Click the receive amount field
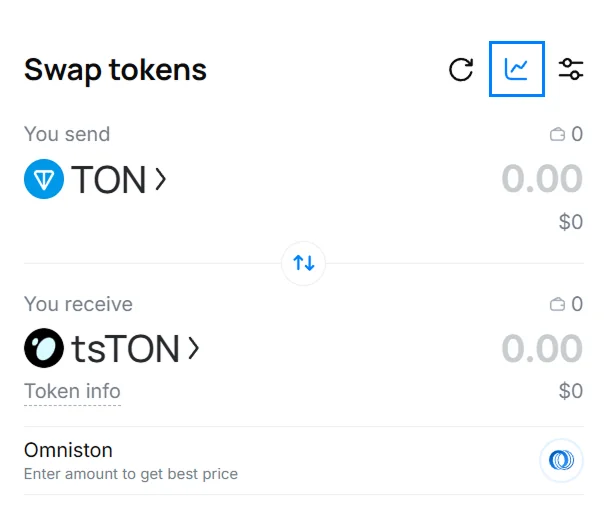Image resolution: width=611 pixels, height=523 pixels. click(541, 348)
